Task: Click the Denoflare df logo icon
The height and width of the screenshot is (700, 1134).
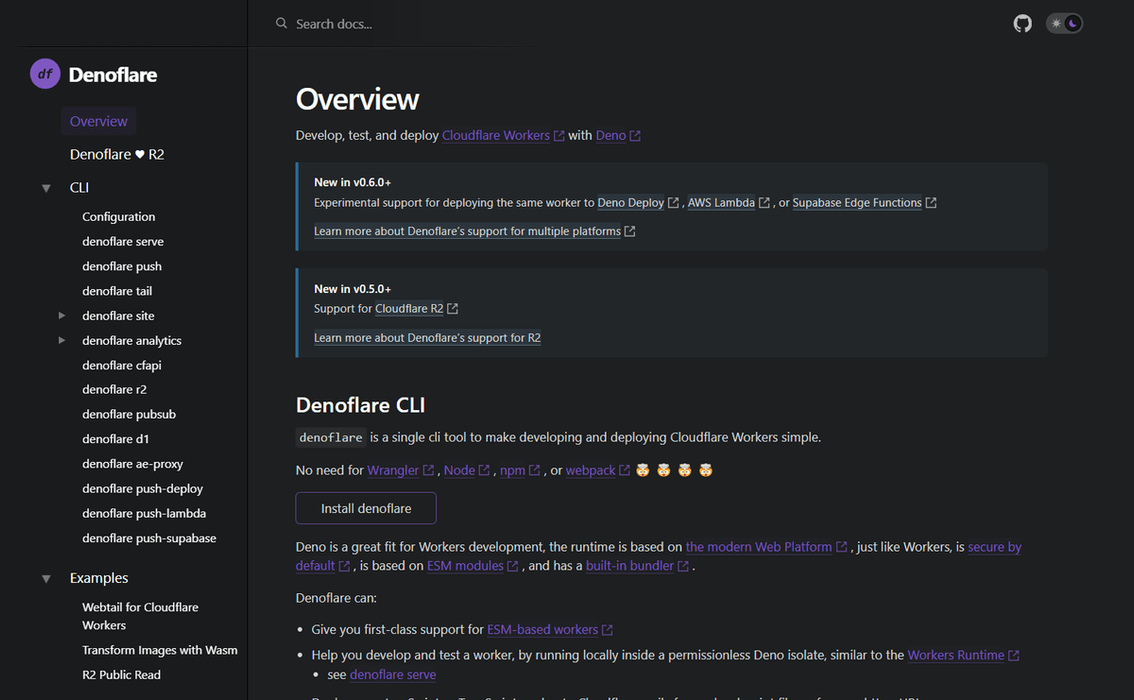Action: point(45,74)
